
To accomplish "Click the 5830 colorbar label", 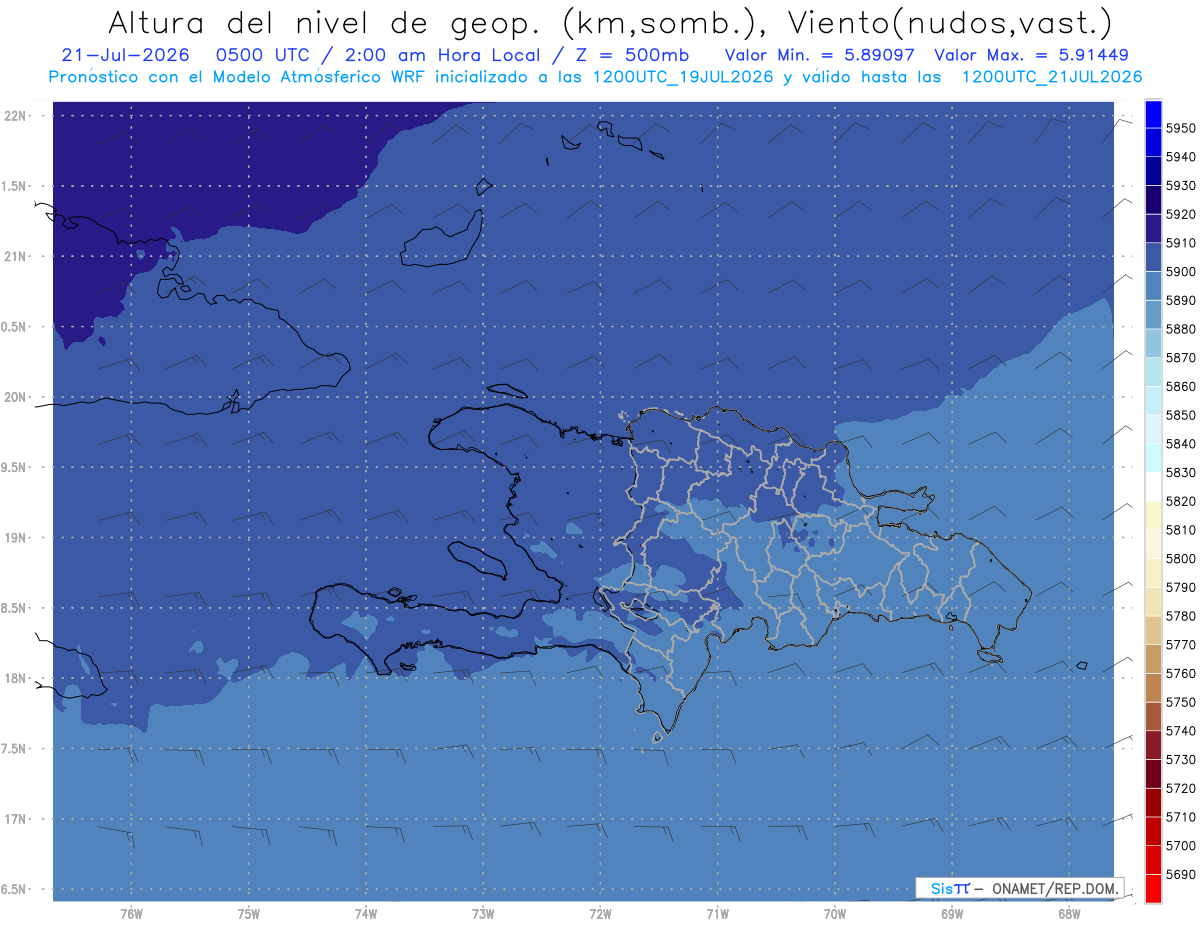I will pos(1180,472).
